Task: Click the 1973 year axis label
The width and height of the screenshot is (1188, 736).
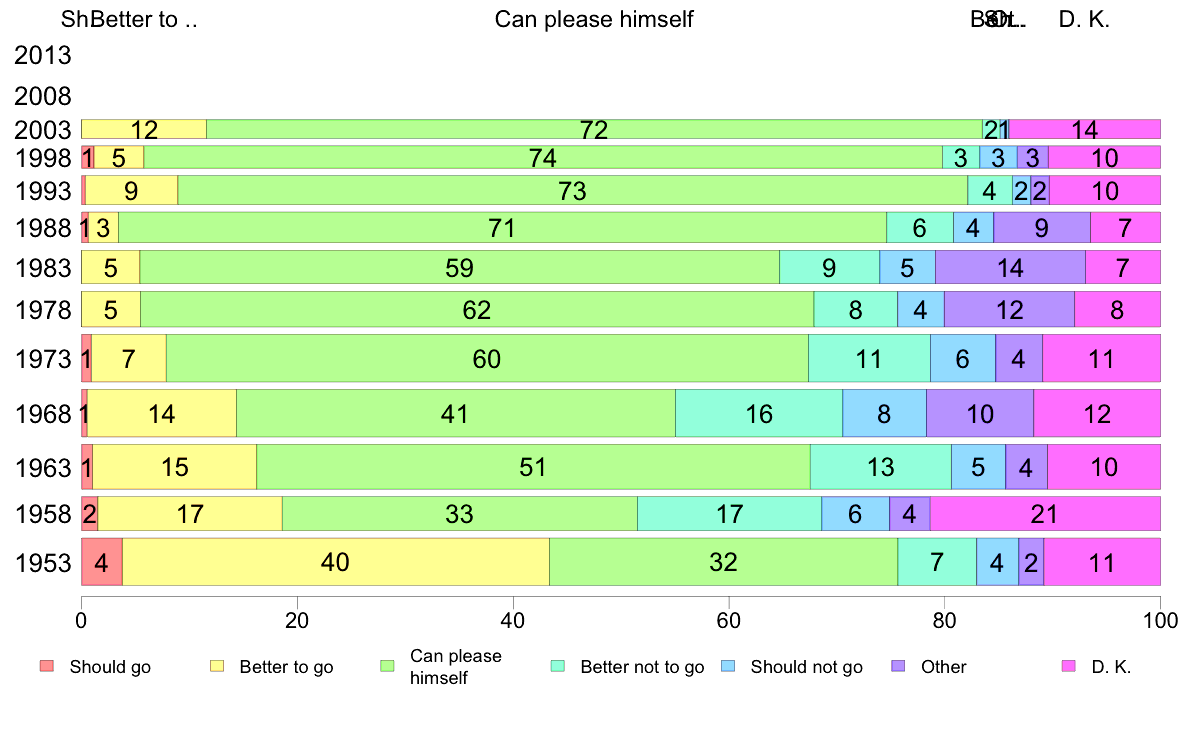Action: click(x=42, y=359)
